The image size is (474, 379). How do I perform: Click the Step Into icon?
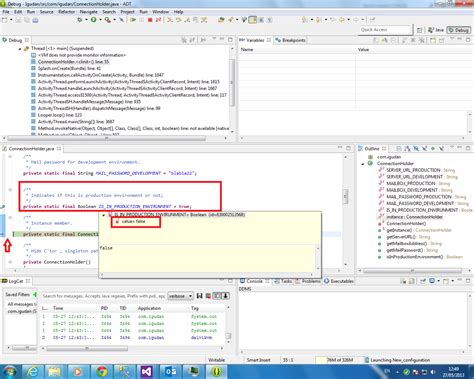pos(170,20)
